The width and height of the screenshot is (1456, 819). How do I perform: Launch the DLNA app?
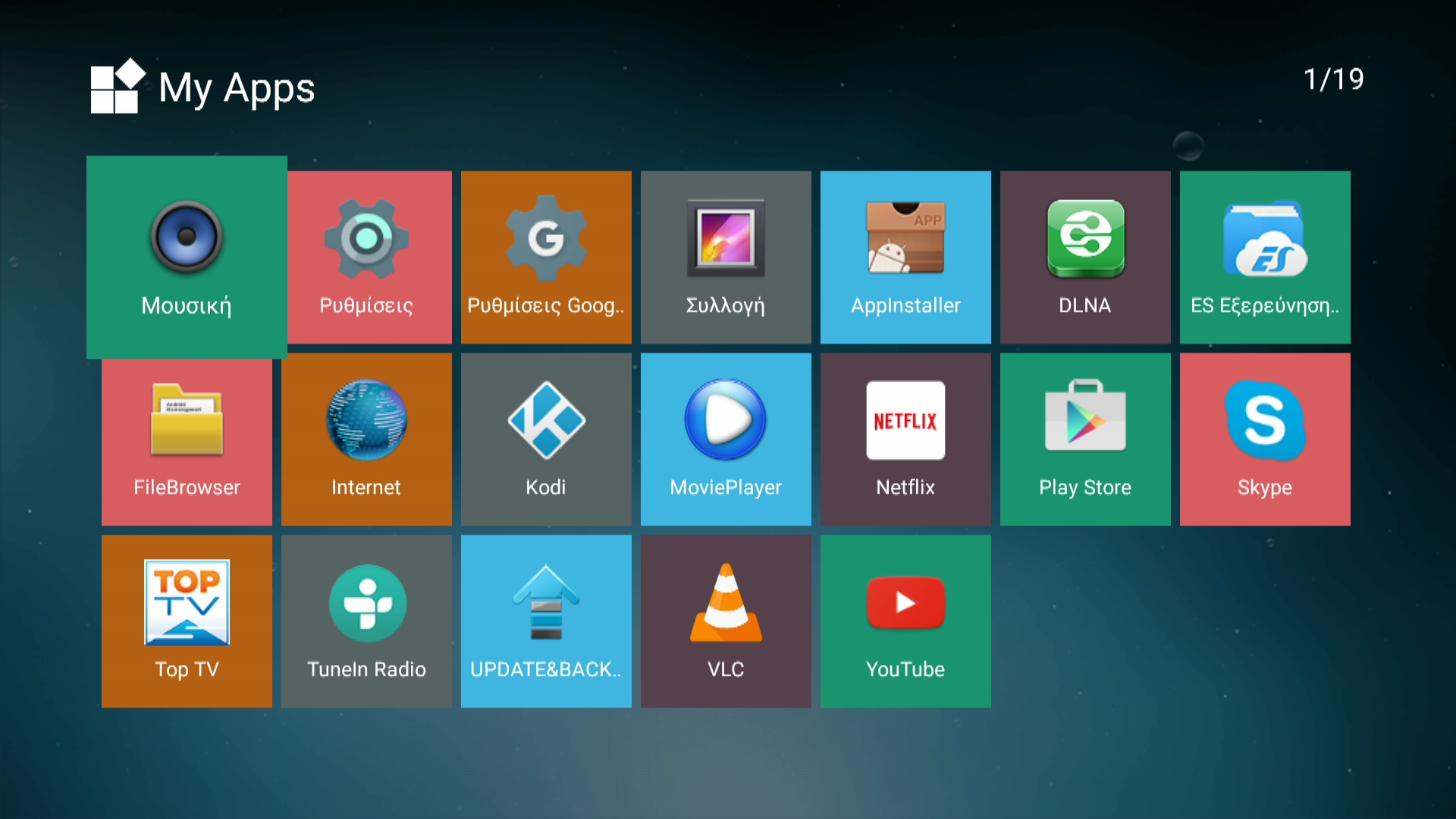click(x=1085, y=257)
